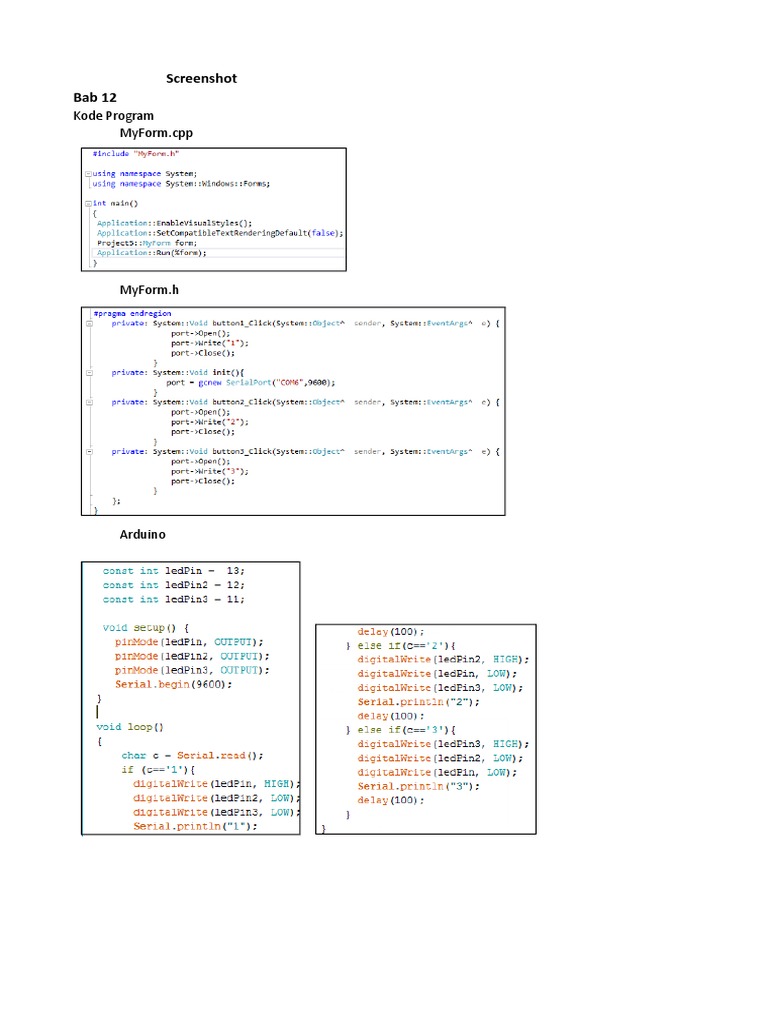The width and height of the screenshot is (768, 1024).
Task: Click the 'Kode Program' label
Action: (x=113, y=116)
